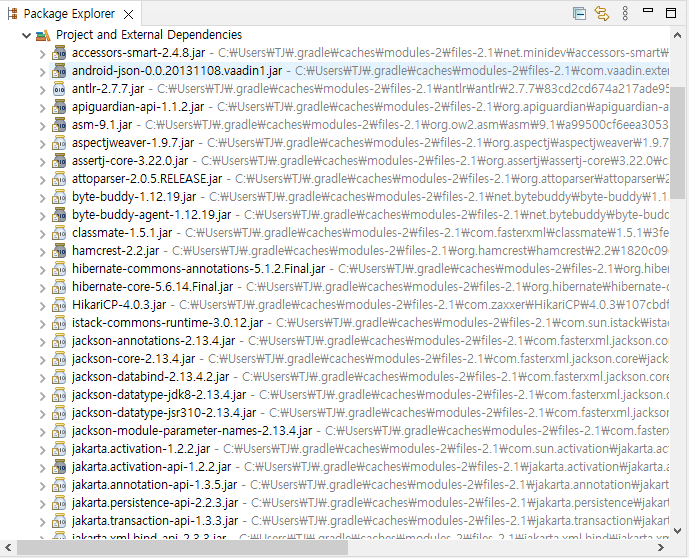This screenshot has height=558, width=689.
Task: Click jar icon of byte-buddy-1.12.19.jar
Action: point(59,197)
